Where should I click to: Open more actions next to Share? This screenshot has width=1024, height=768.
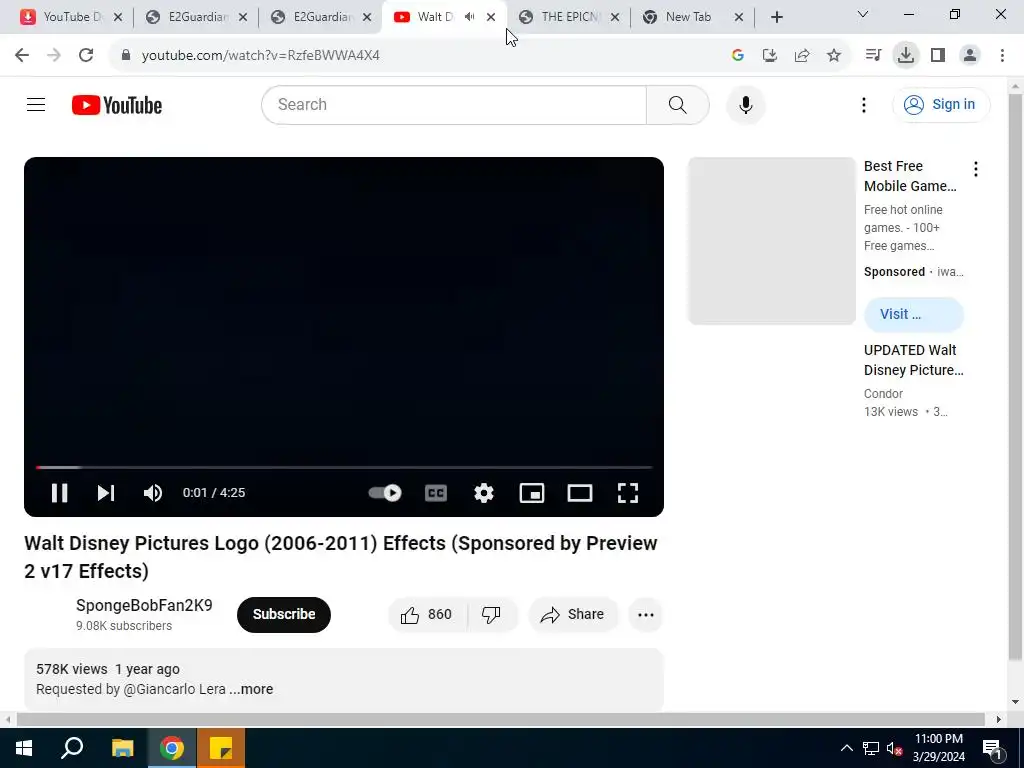[646, 615]
